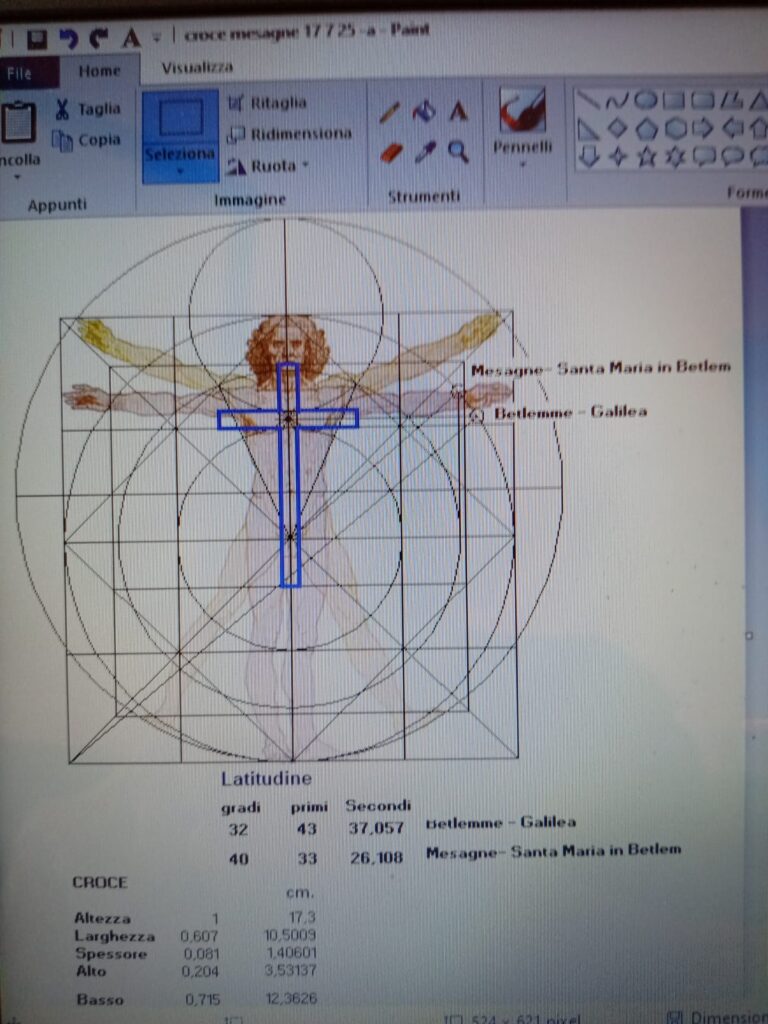Screen dimensions: 768x1024
Task: Switch to the Visualizza tab
Action: point(197,67)
